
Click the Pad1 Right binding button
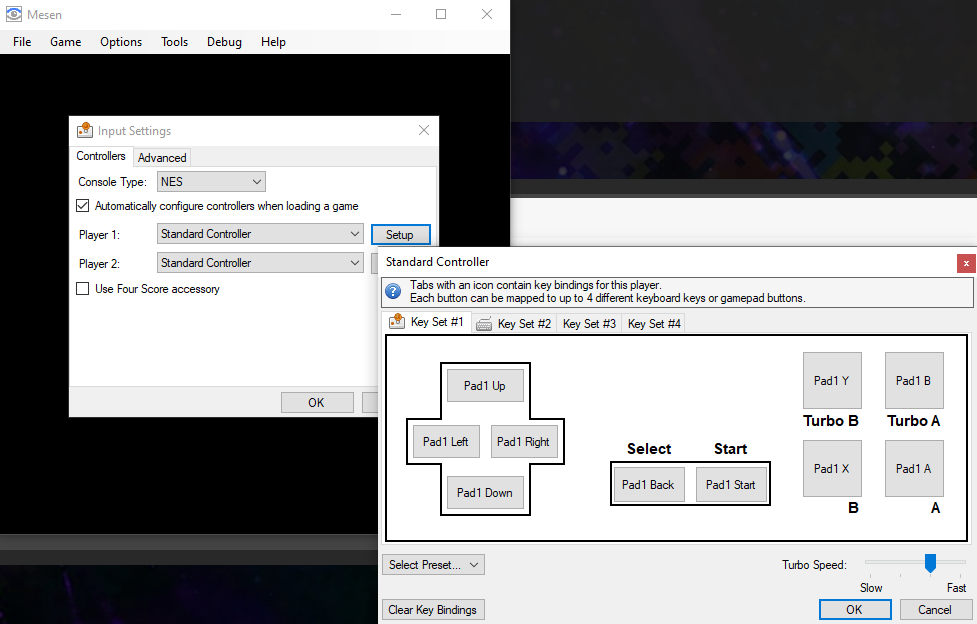coord(523,441)
